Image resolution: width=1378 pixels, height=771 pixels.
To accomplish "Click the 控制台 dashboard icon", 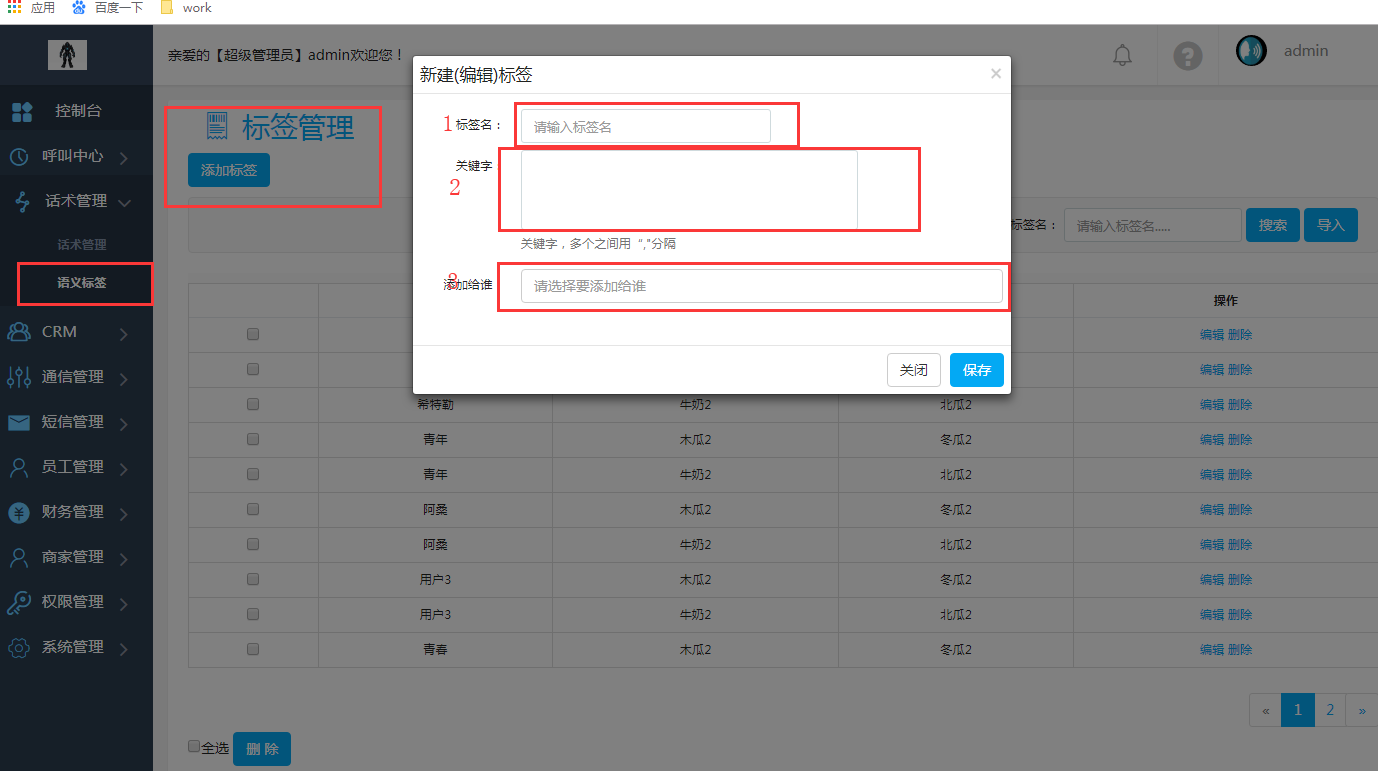I will pyautogui.click(x=22, y=111).
